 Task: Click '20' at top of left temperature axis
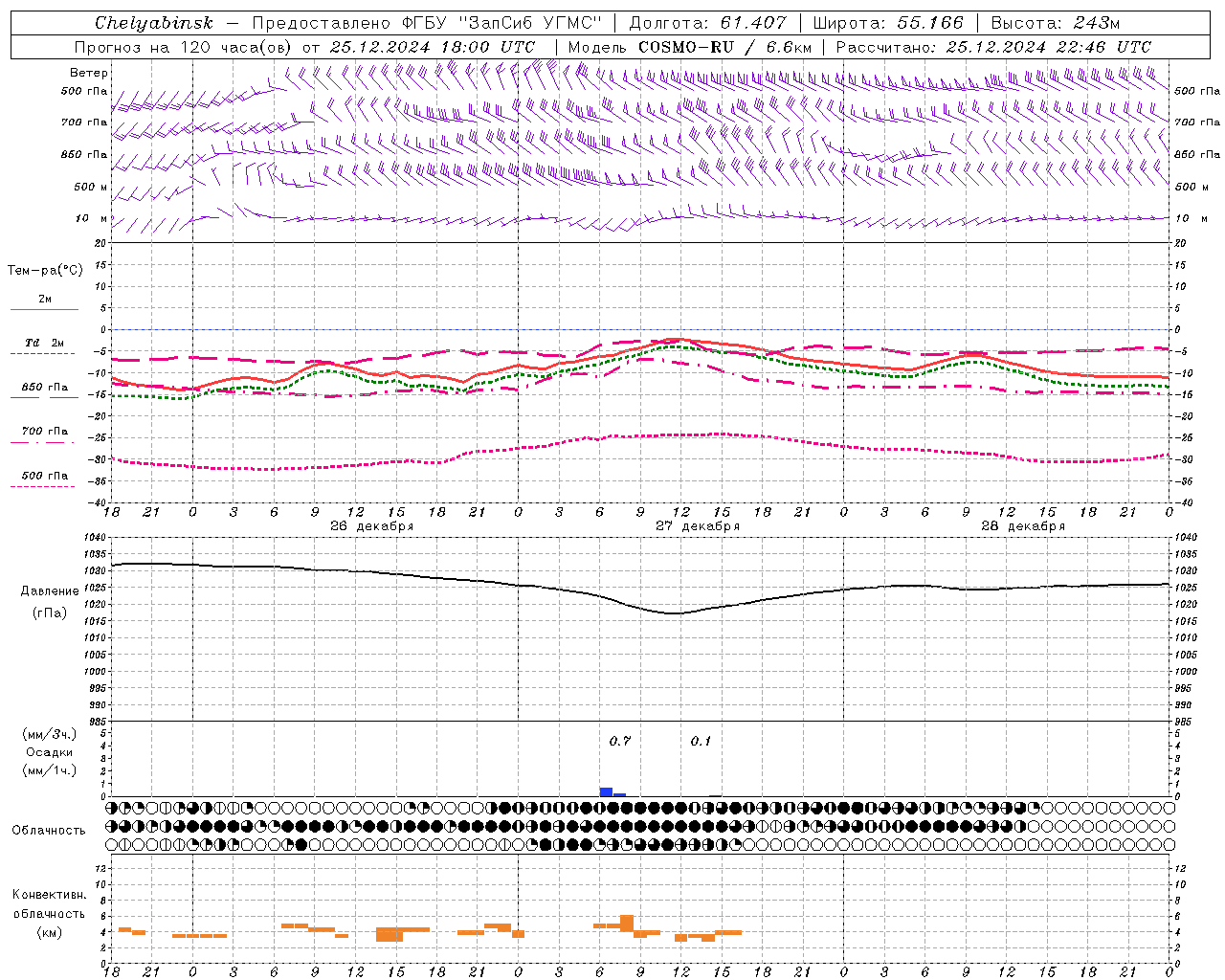[x=99, y=243]
